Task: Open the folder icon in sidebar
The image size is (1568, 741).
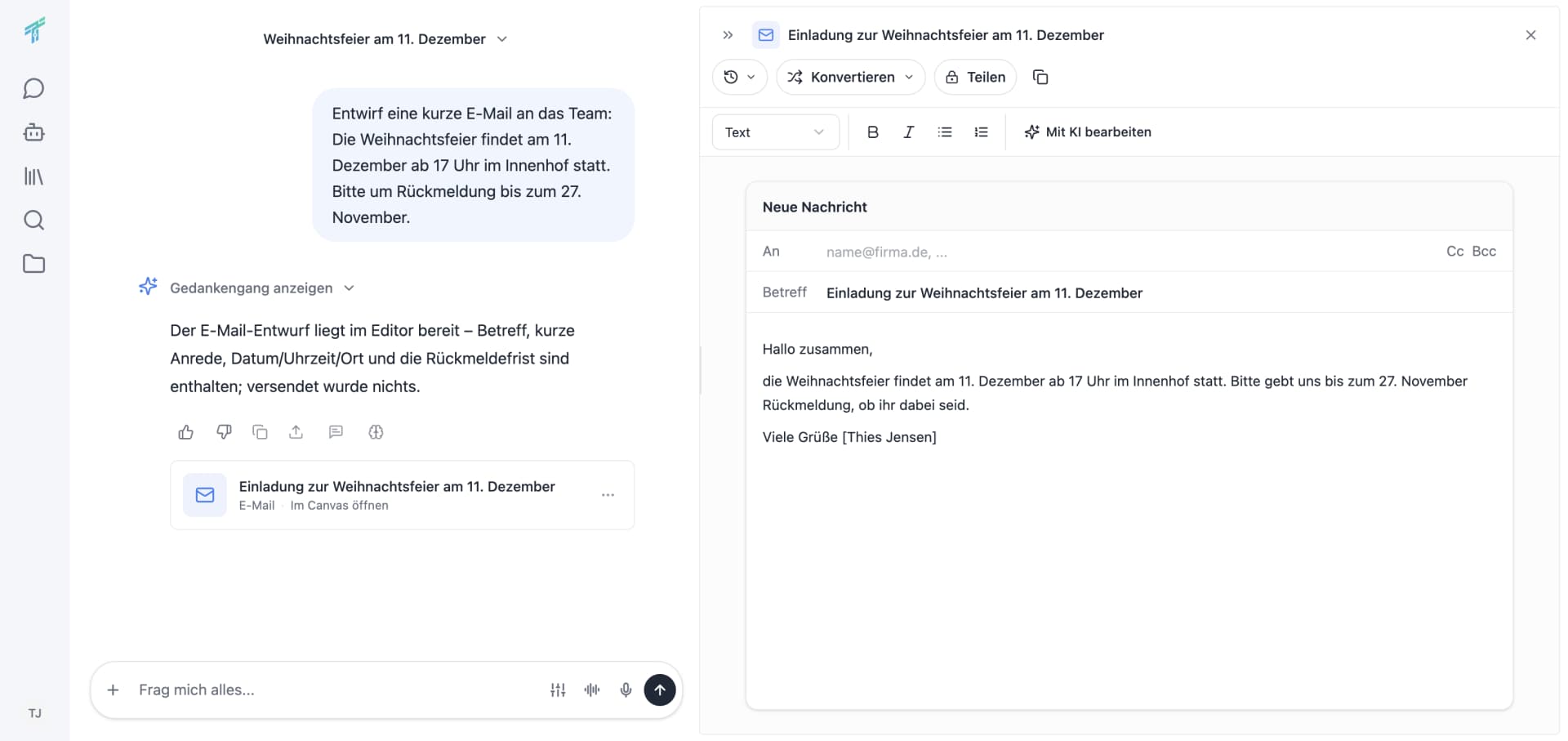Action: (33, 264)
